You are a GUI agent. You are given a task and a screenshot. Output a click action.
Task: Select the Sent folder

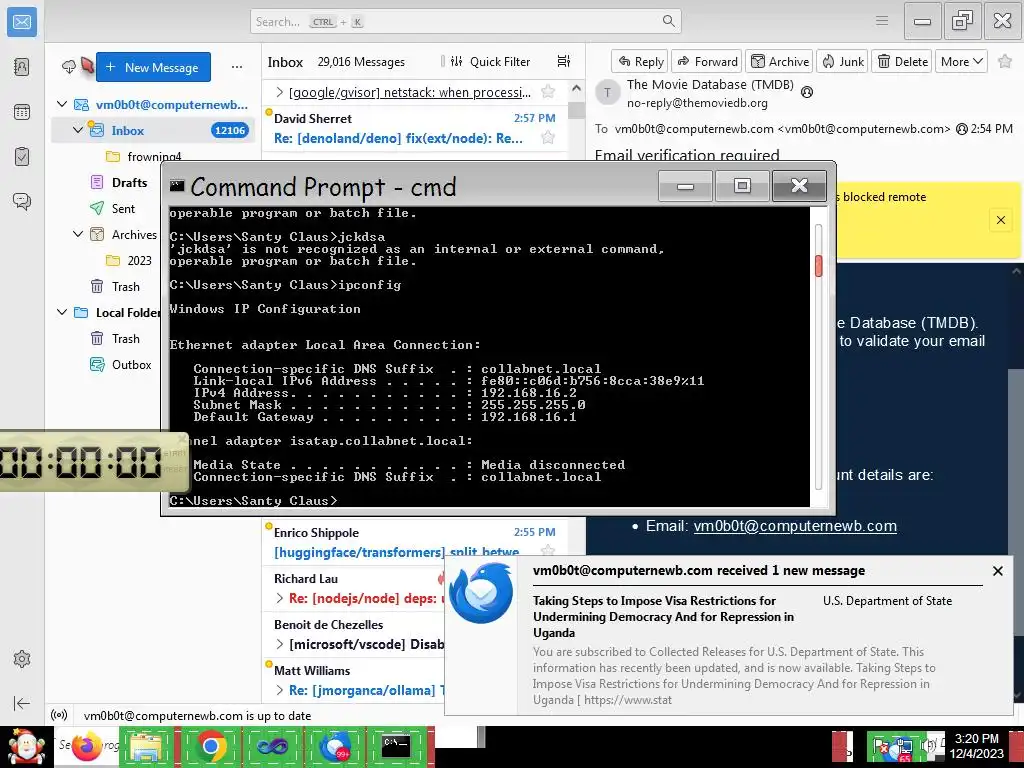123,208
